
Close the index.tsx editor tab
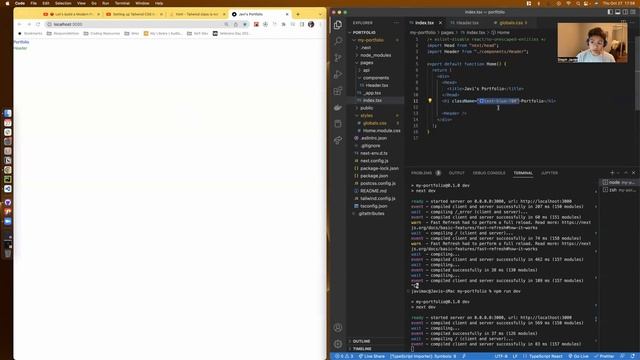tap(440, 23)
